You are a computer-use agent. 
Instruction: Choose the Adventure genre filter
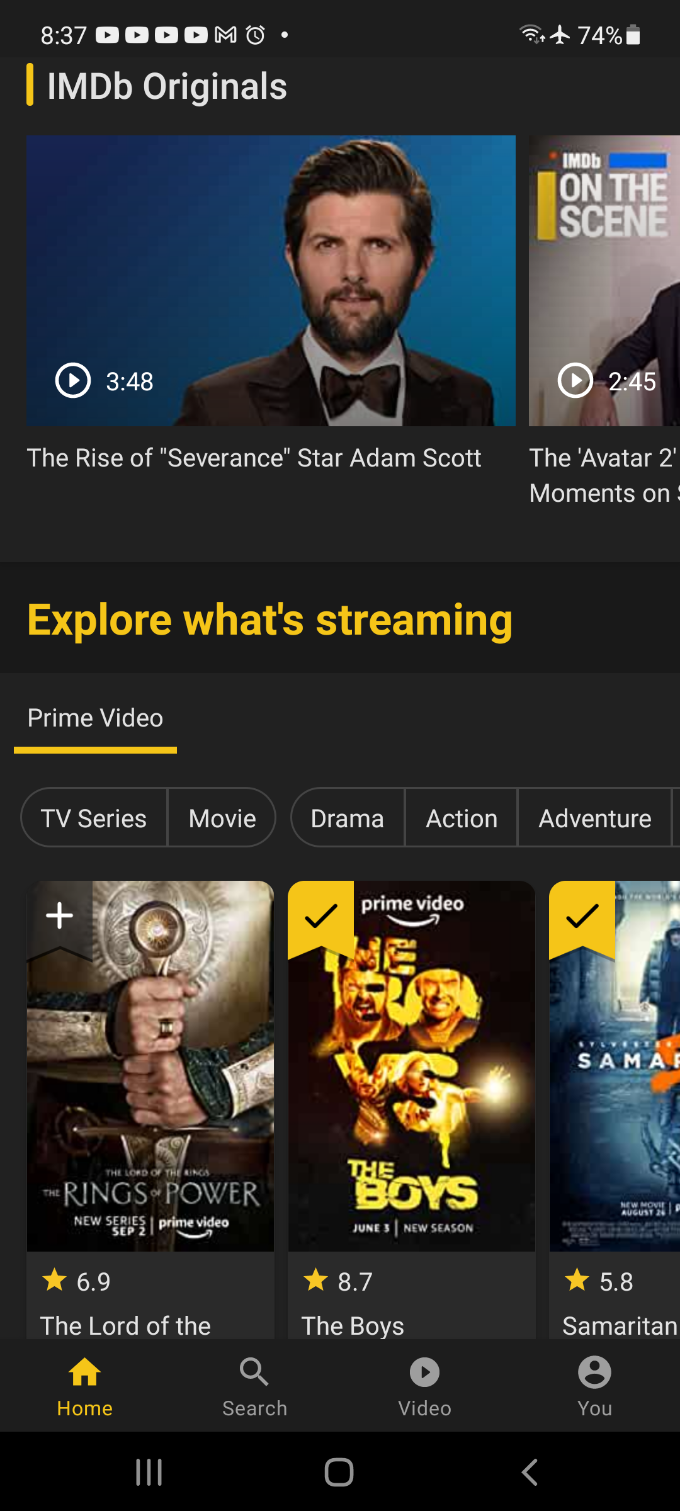point(595,818)
